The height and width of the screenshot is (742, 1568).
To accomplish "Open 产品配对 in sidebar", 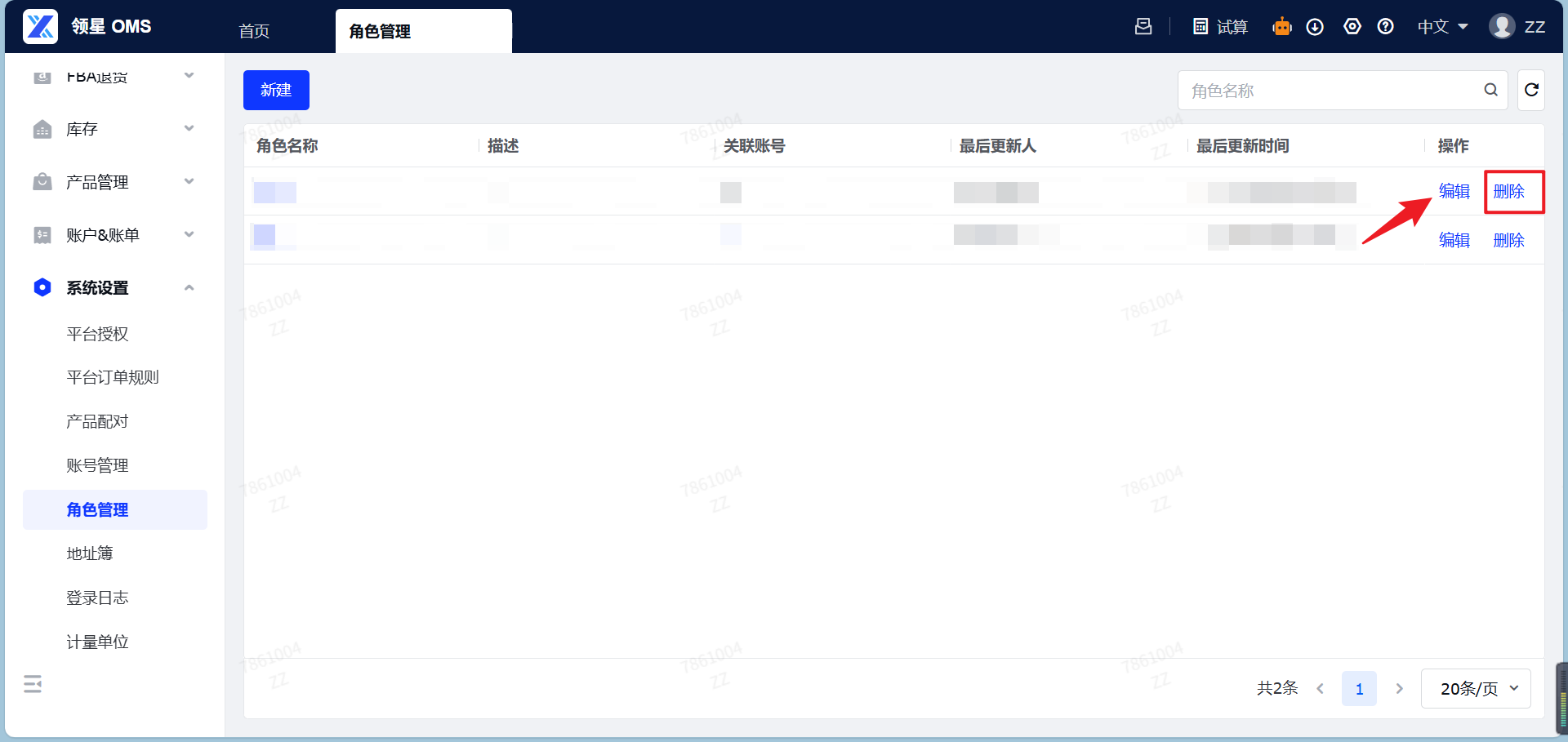I will [97, 421].
